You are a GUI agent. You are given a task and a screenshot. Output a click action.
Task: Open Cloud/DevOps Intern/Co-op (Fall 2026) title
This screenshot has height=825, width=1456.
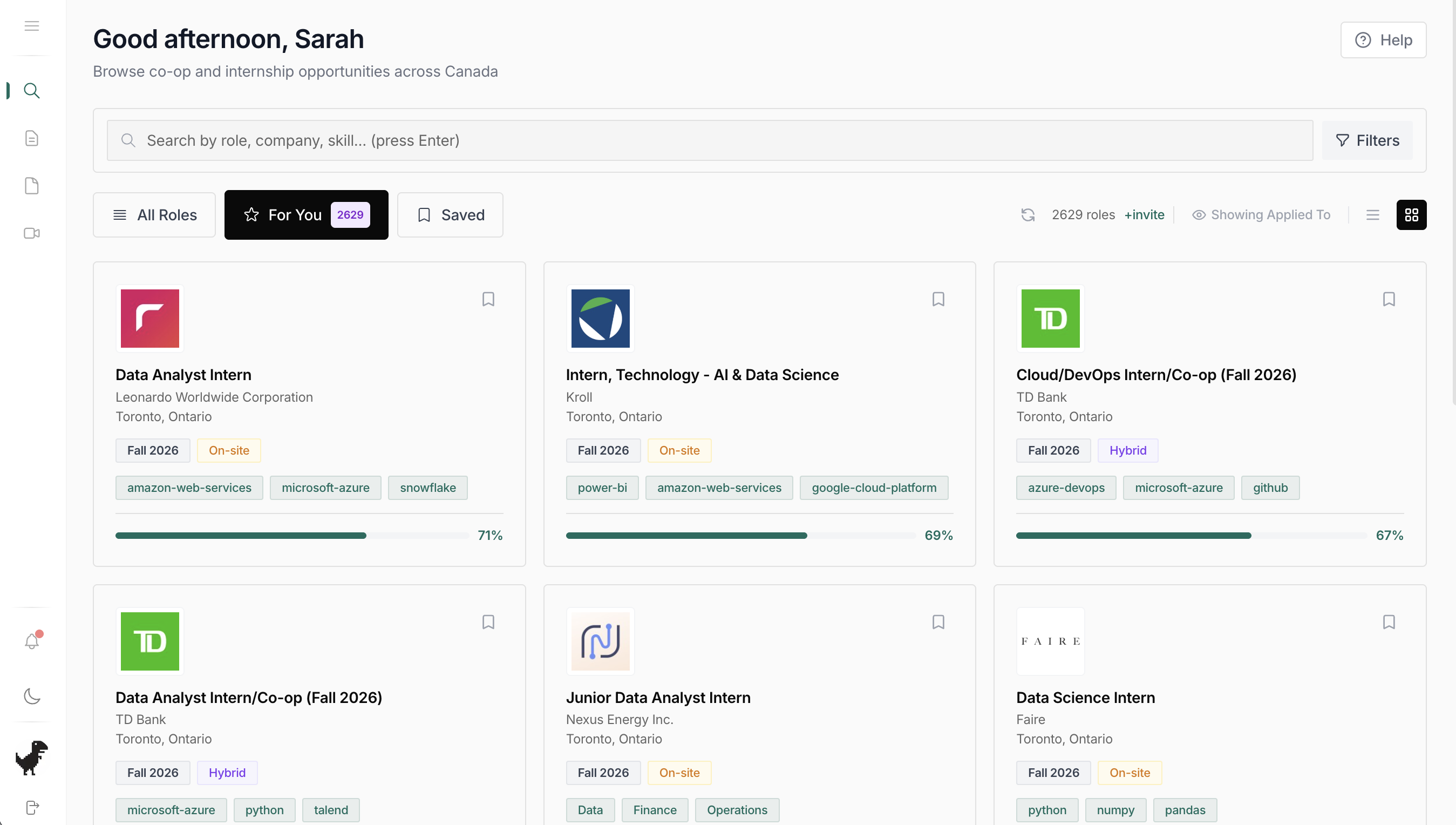(1156, 375)
